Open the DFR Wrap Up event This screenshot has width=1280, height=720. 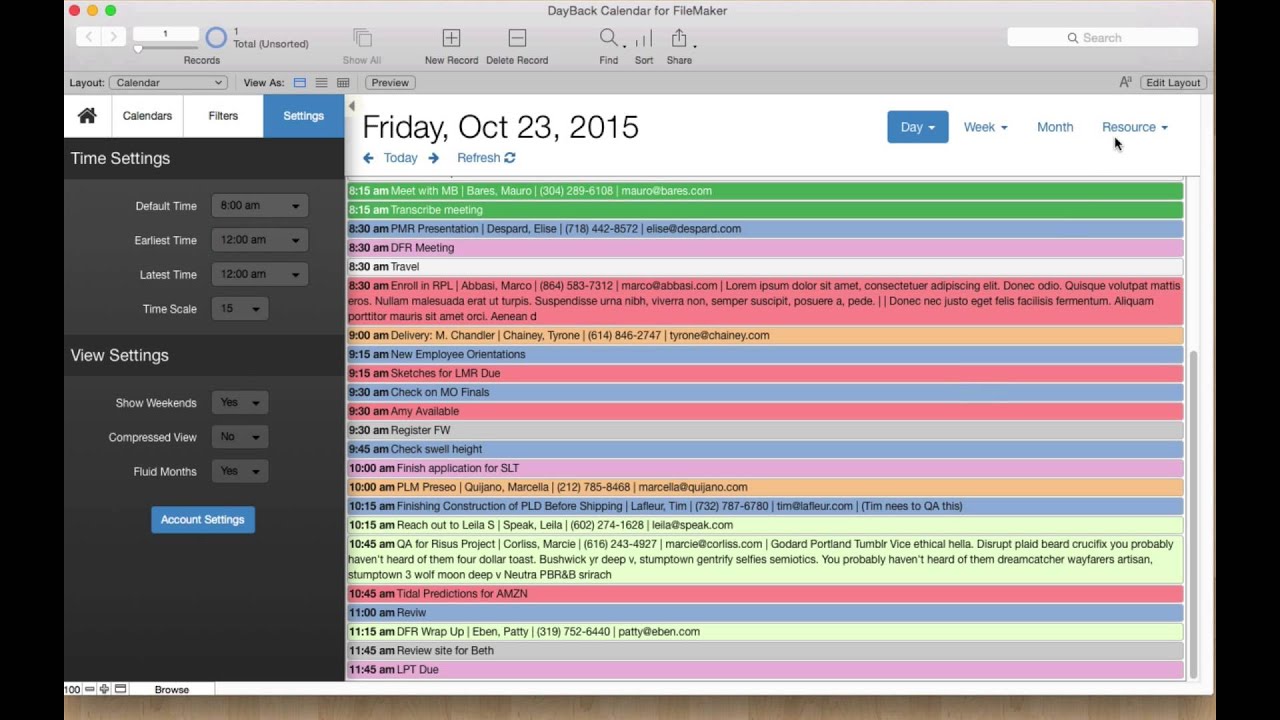[765, 632]
